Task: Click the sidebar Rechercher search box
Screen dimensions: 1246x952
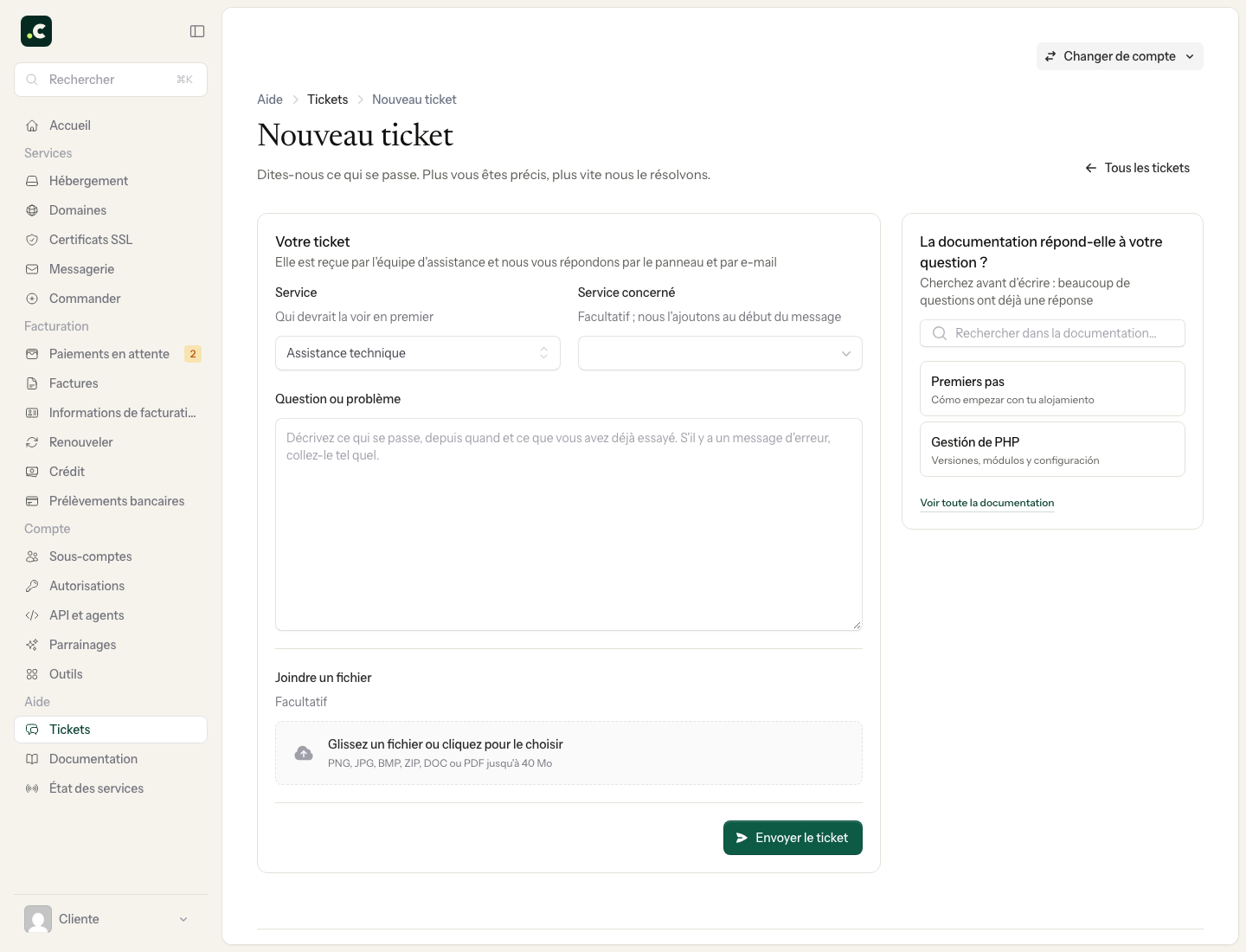Action: (111, 80)
